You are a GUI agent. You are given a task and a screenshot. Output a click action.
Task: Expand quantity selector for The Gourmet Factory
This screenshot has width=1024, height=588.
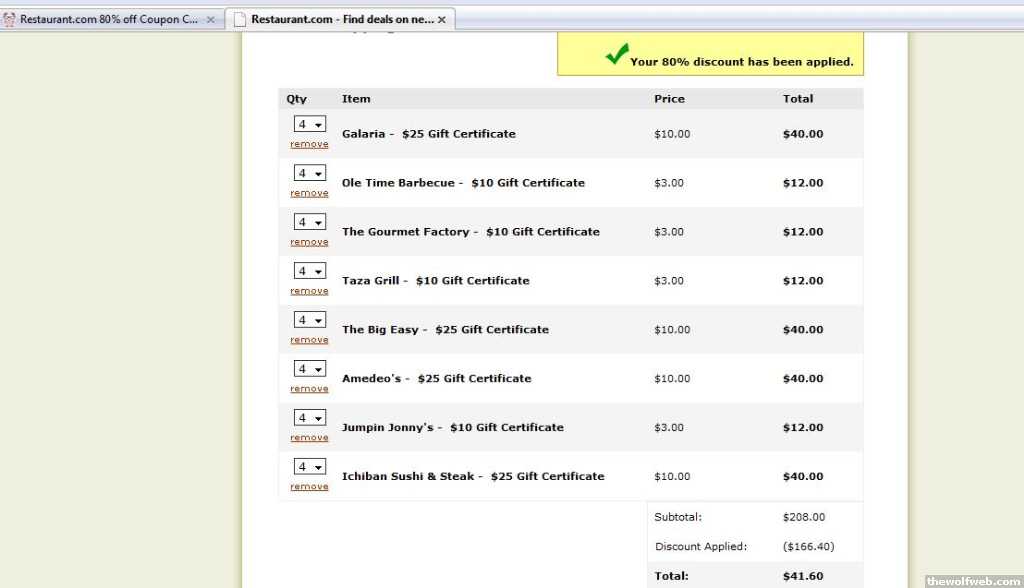(309, 223)
